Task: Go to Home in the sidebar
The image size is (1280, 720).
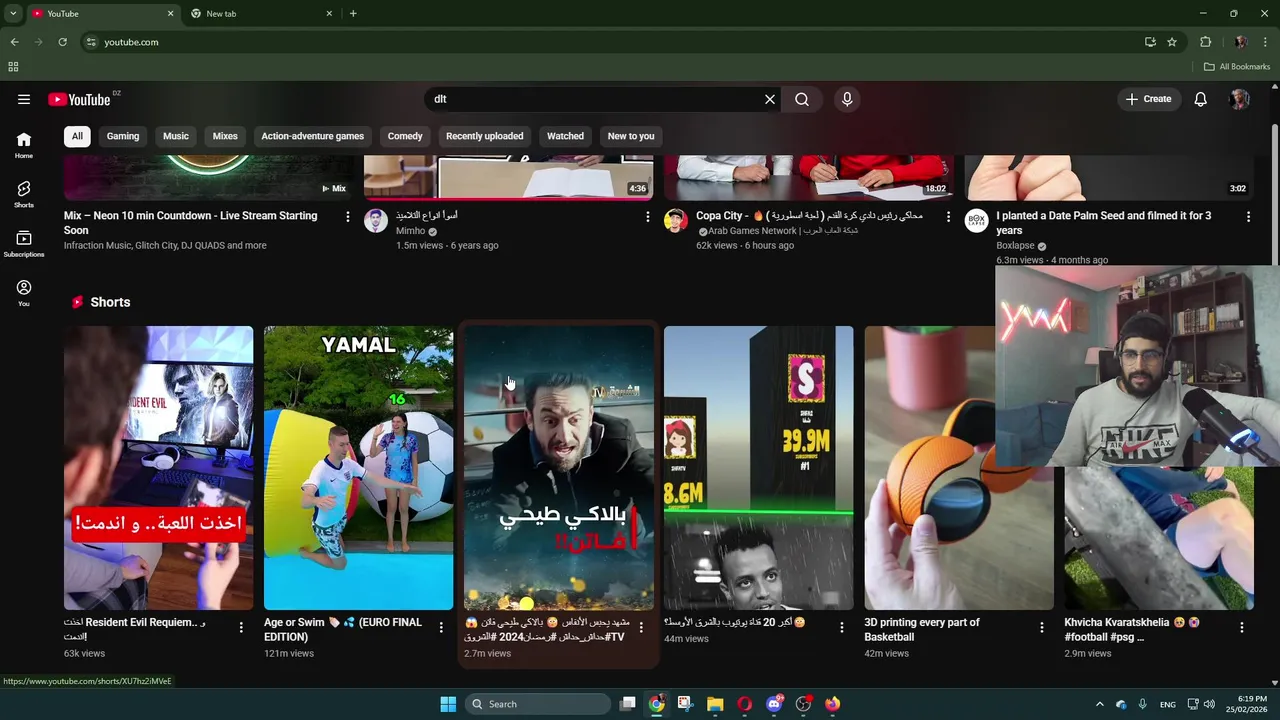Action: click(x=24, y=146)
